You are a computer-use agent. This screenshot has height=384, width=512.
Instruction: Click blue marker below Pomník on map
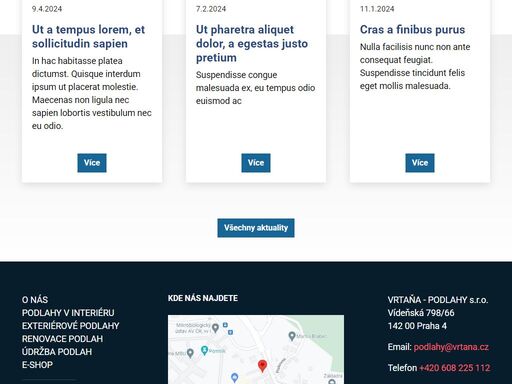pyautogui.click(x=234, y=377)
